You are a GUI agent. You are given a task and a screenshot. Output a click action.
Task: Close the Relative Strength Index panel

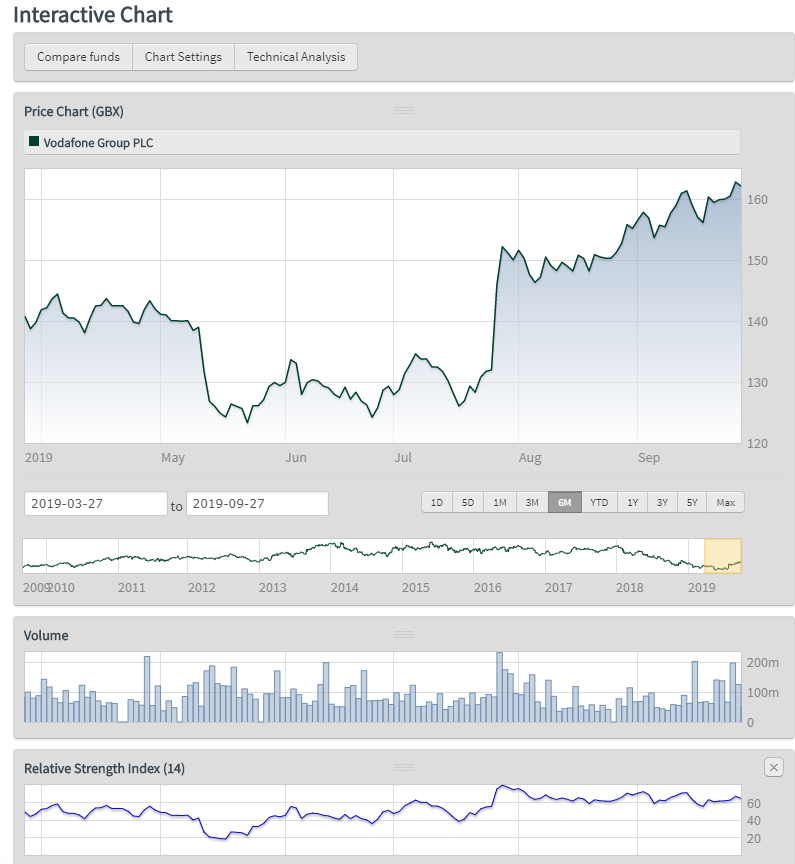[774, 767]
